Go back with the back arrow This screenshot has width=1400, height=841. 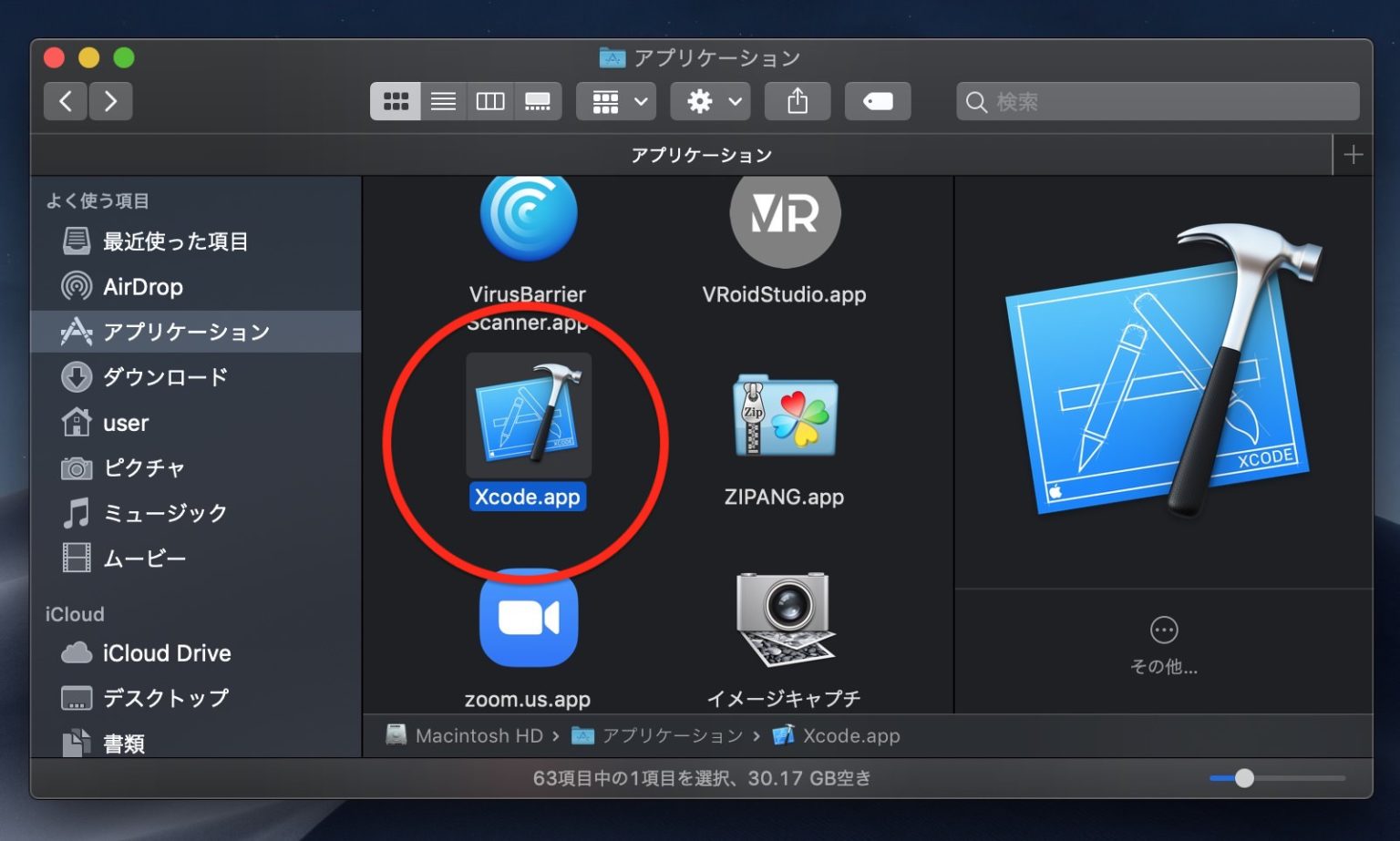(x=65, y=101)
